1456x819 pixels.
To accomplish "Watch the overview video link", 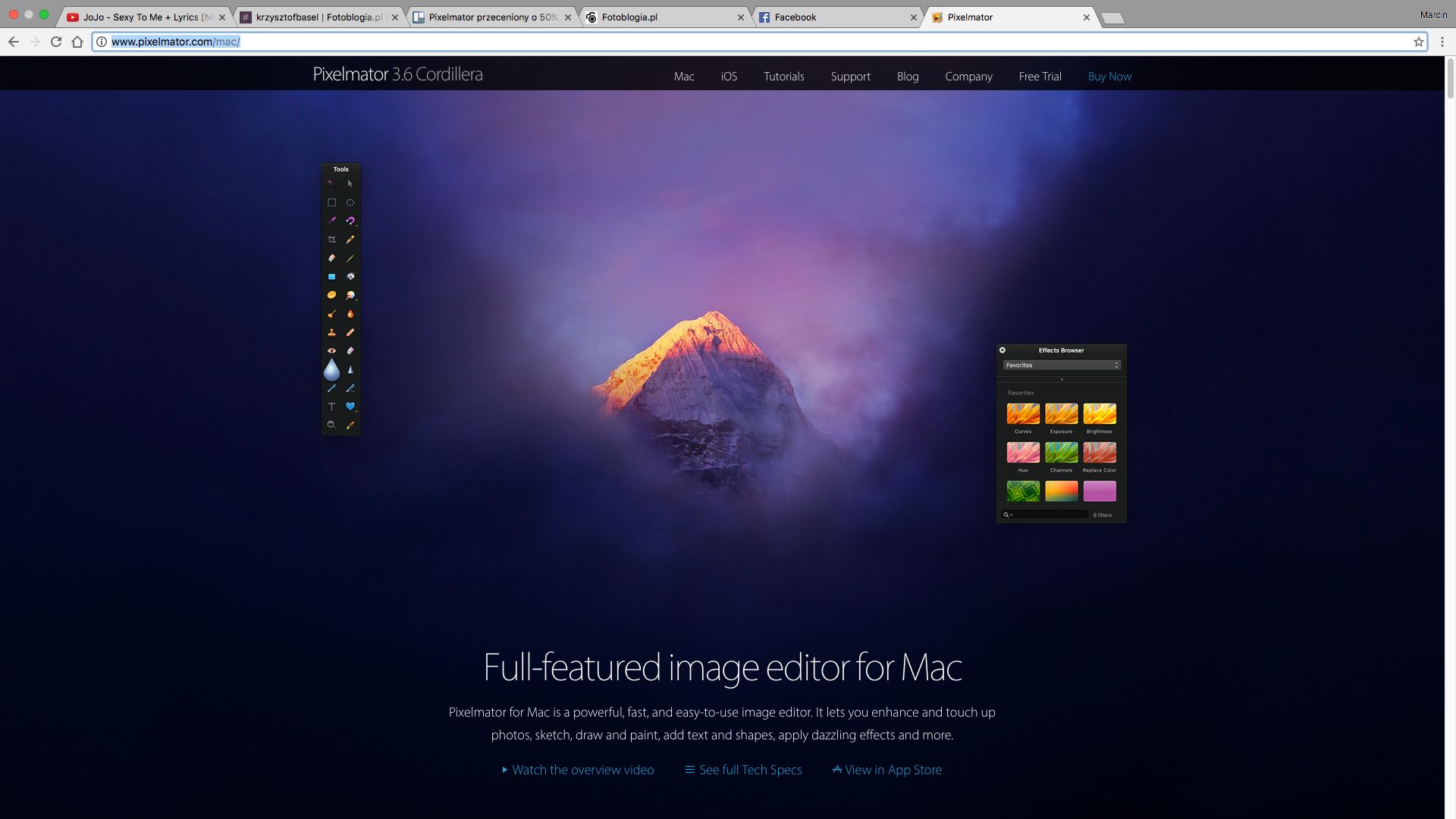I will [578, 770].
